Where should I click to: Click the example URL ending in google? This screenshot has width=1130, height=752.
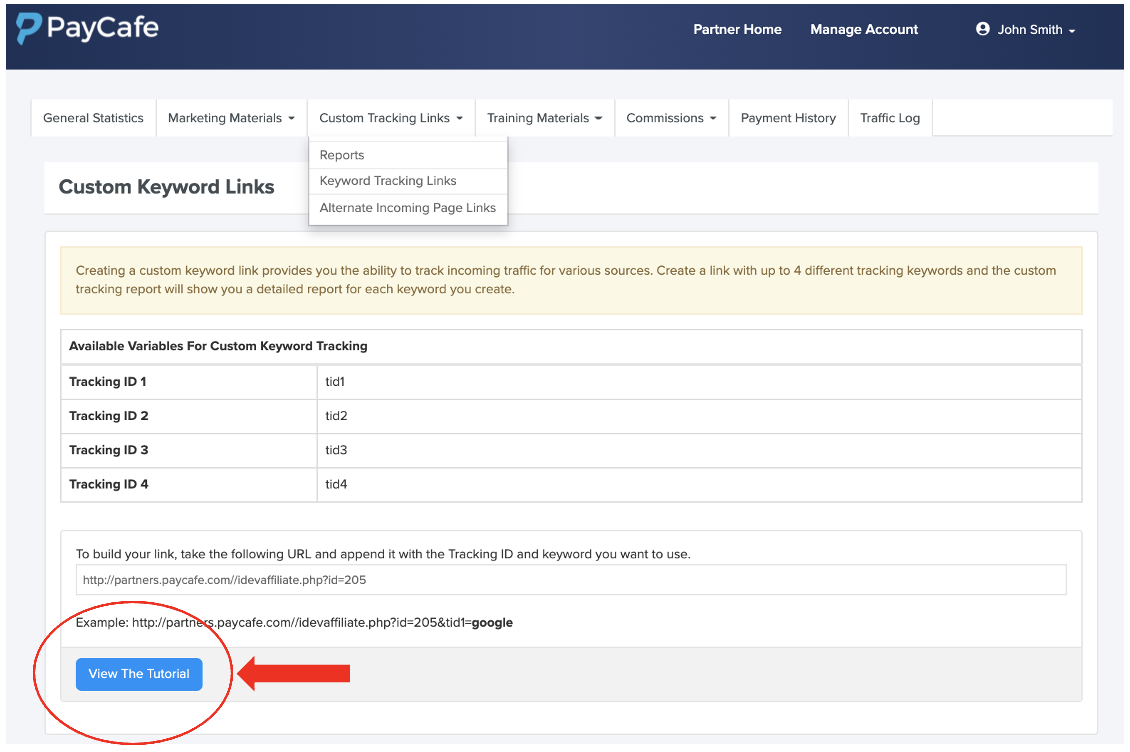pos(322,622)
